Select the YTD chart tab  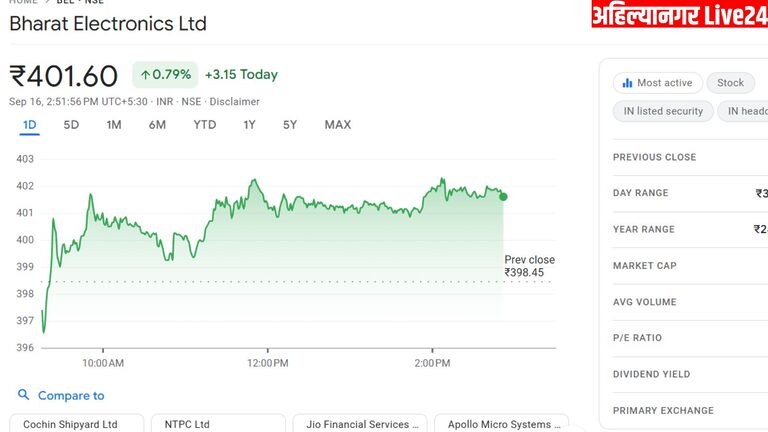pyautogui.click(x=204, y=125)
